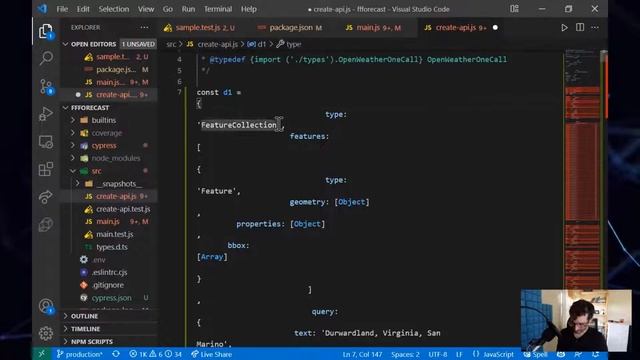Open .eslintrc.cjs file
Screen dimensions: 640x360
click(x=109, y=272)
